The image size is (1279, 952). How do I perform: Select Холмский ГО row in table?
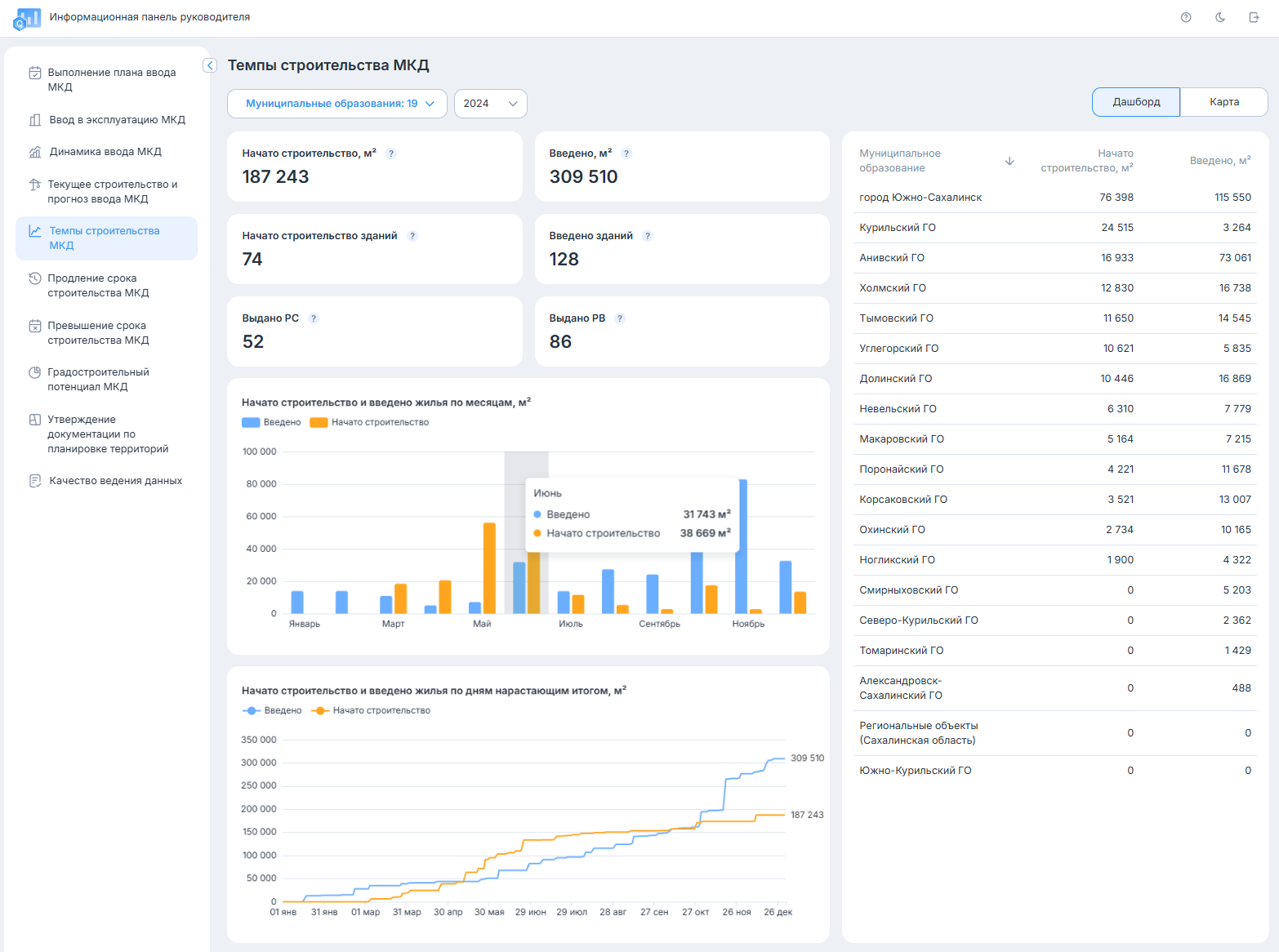1055,288
